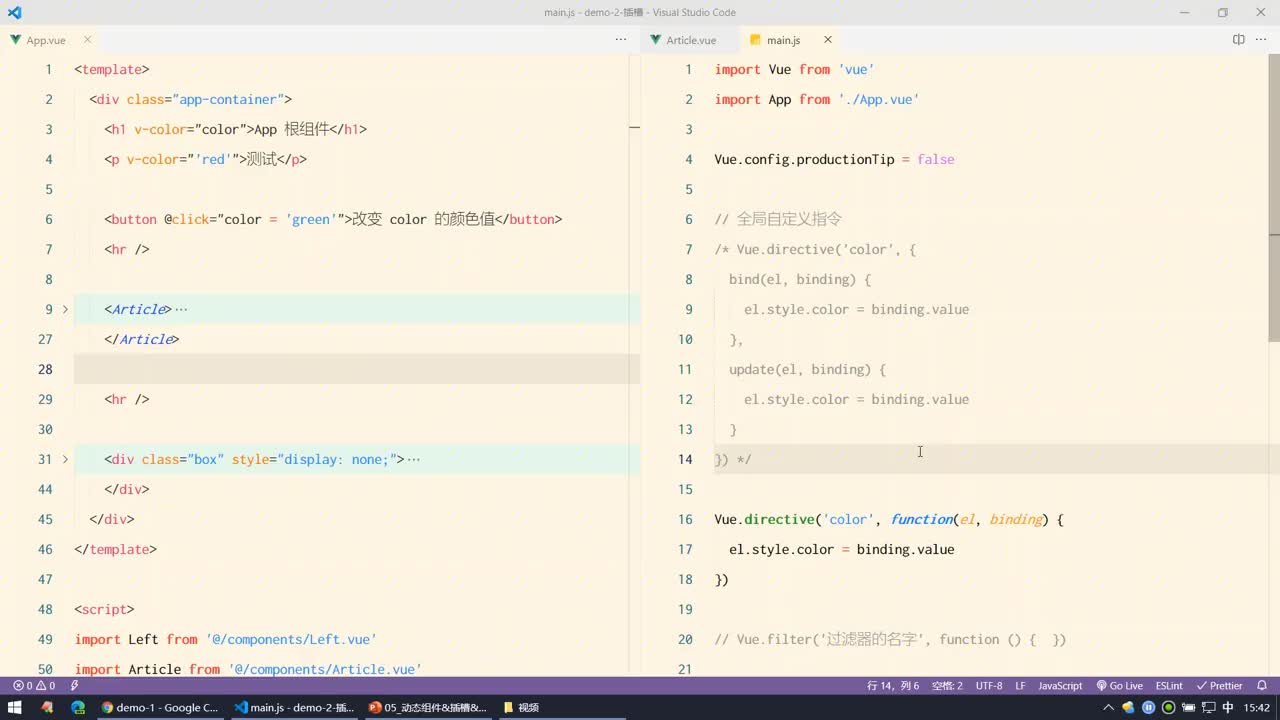The height and width of the screenshot is (720, 1280).
Task: Click the folded ellipsis after display none div
Action: (x=414, y=460)
